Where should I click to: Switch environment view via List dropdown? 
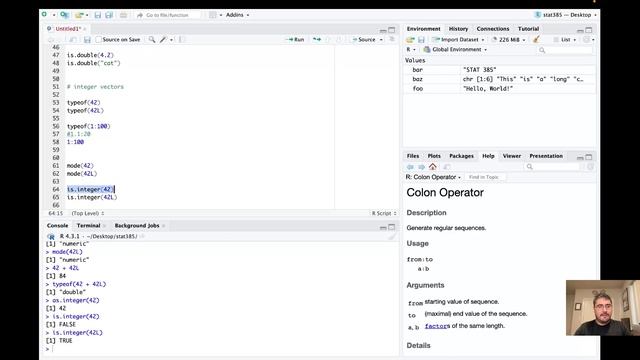tap(565, 40)
